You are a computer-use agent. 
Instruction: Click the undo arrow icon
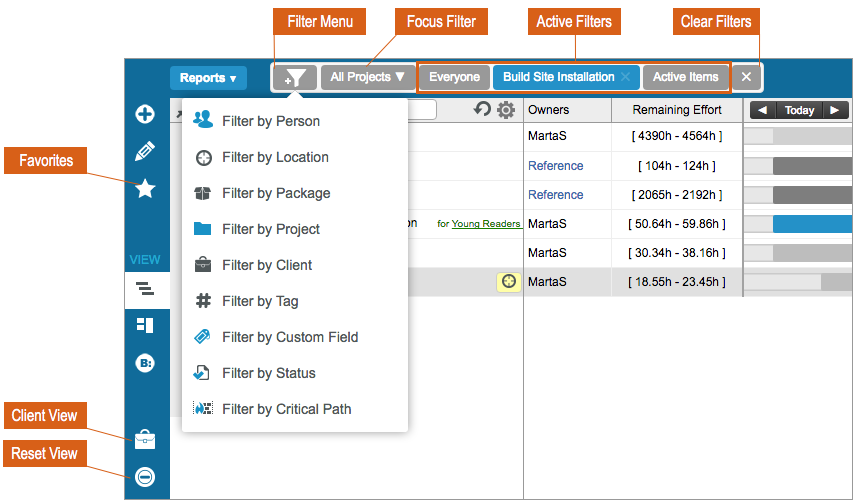pos(483,110)
